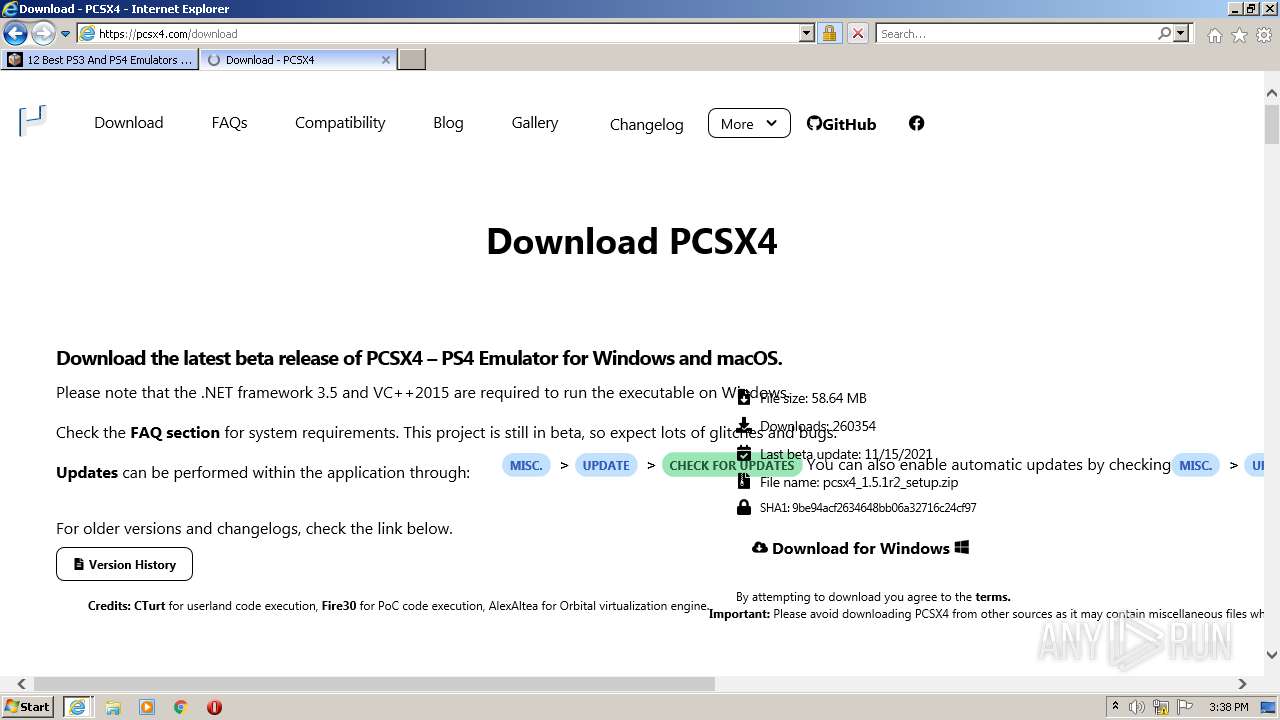Click the horizontal scrollbar right arrow
1280x720 pixels.
tap(1242, 684)
